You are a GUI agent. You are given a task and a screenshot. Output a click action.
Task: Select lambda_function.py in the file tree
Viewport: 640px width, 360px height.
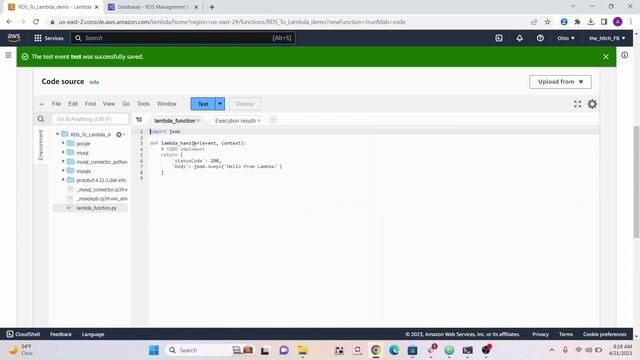96,208
